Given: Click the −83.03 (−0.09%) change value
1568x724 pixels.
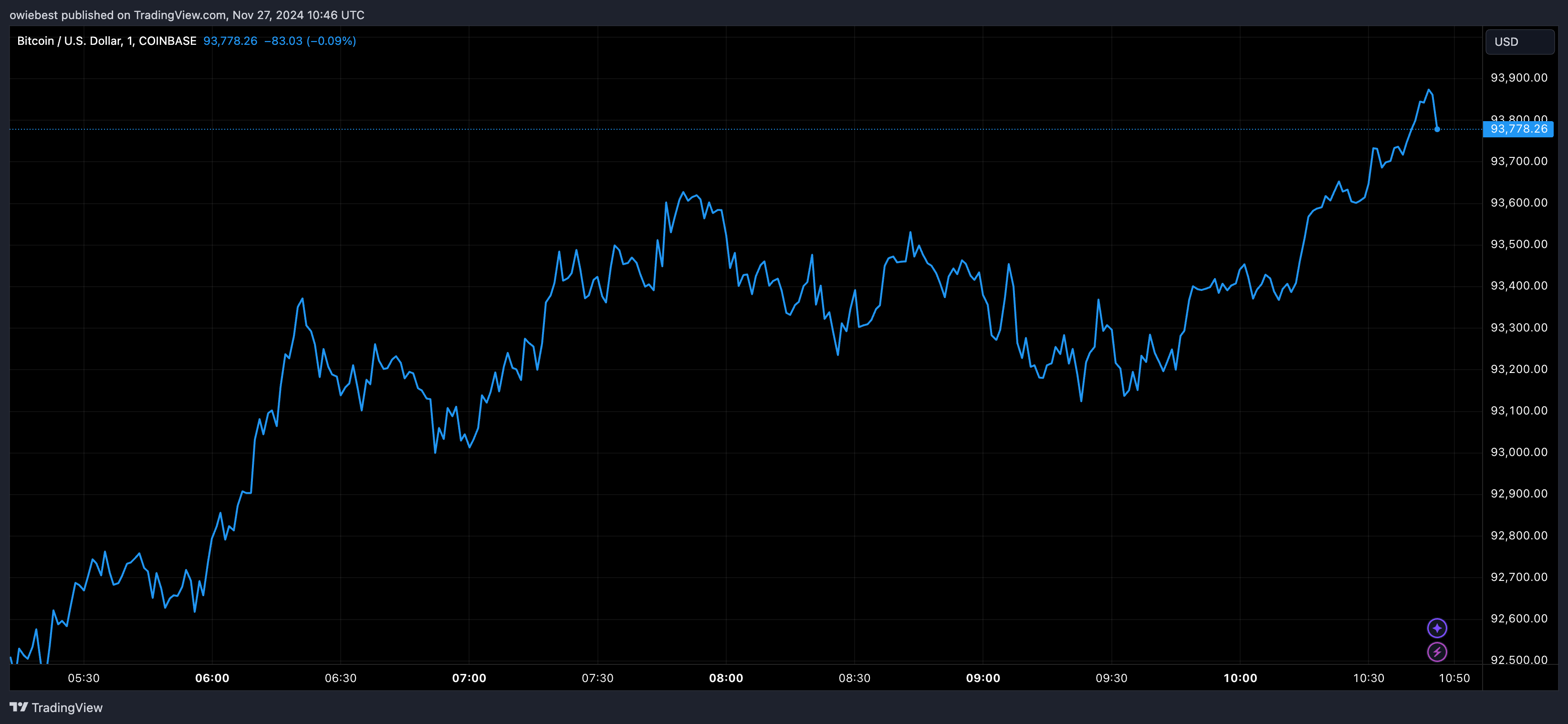Looking at the screenshot, I should click(310, 41).
